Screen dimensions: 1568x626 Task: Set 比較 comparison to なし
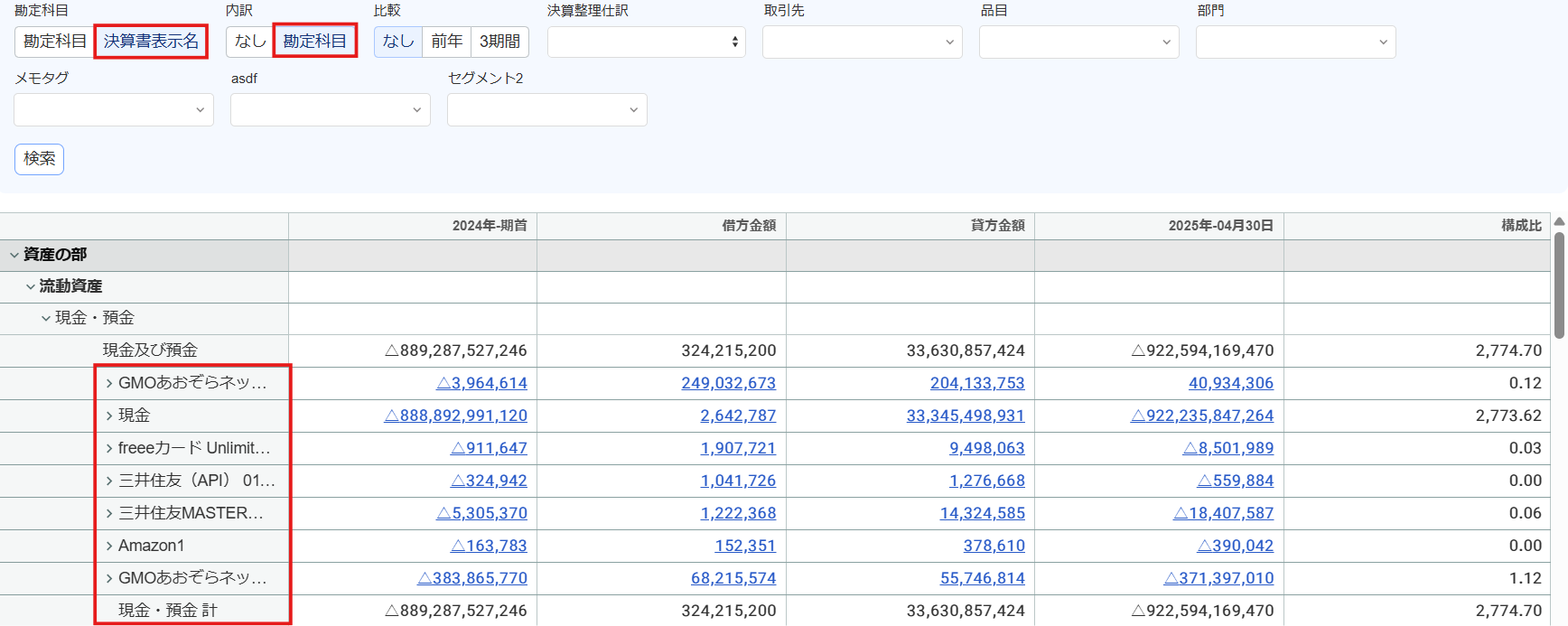398,42
